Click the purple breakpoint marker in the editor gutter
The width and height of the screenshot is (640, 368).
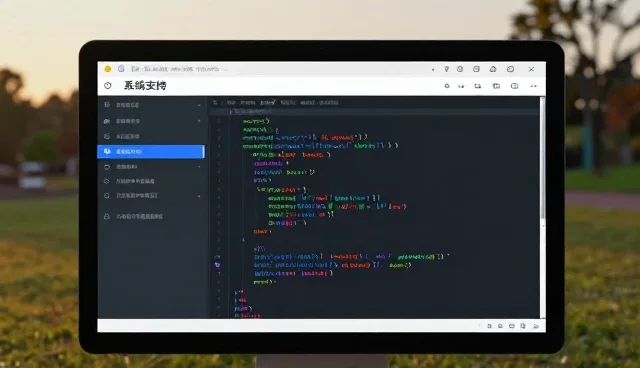coord(218,265)
